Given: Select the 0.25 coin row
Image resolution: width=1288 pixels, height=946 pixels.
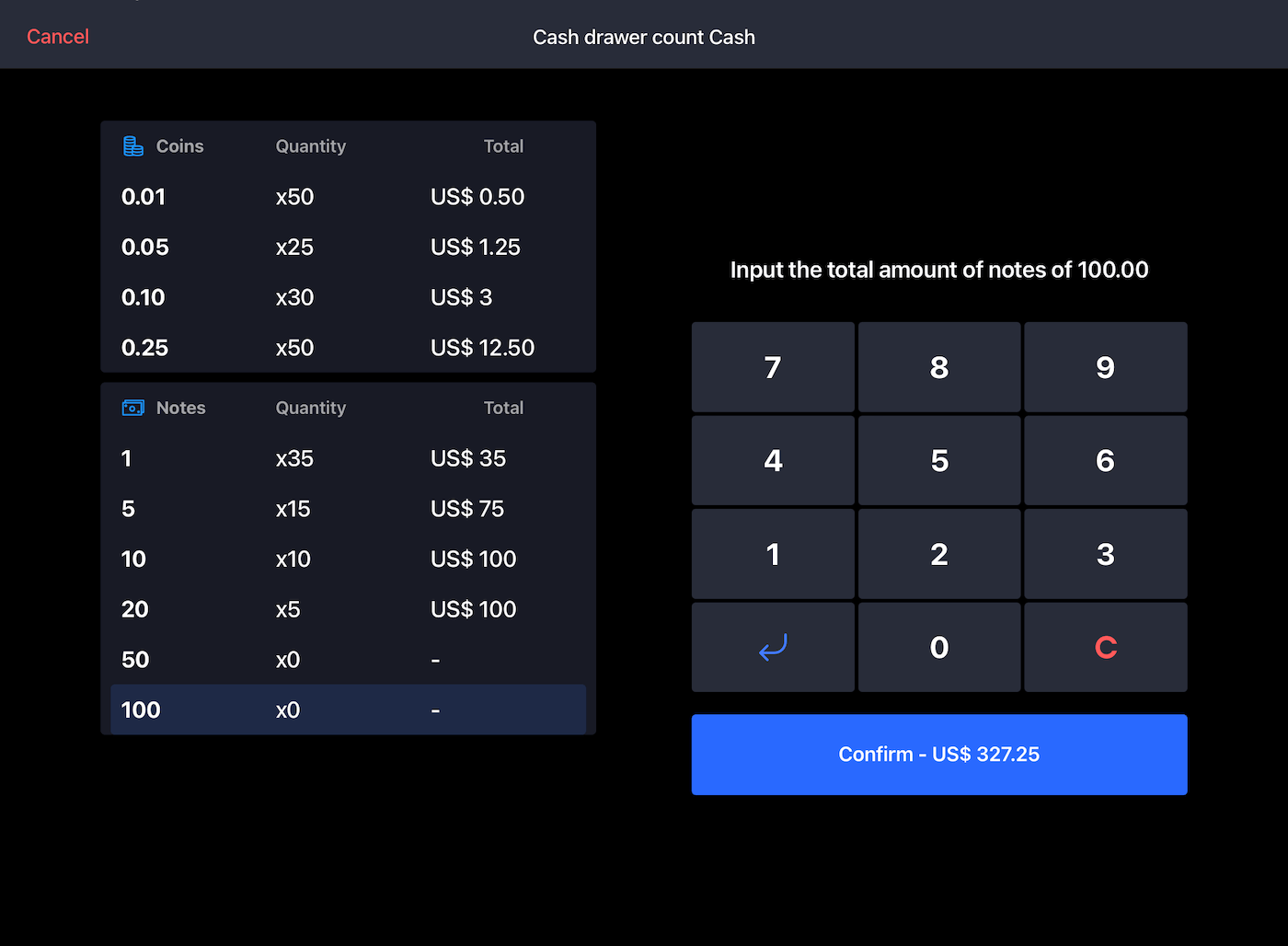Looking at the screenshot, I should (348, 348).
